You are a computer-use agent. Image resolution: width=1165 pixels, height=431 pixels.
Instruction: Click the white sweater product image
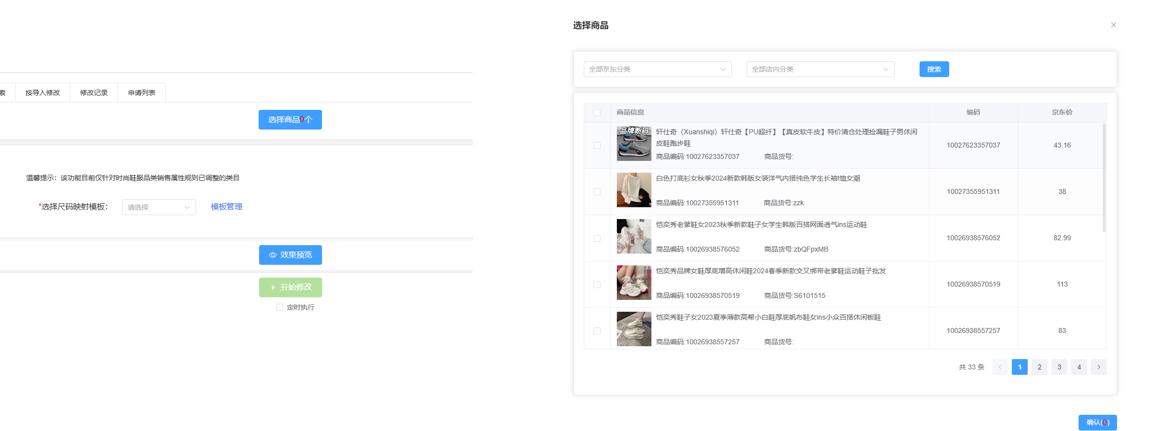633,191
